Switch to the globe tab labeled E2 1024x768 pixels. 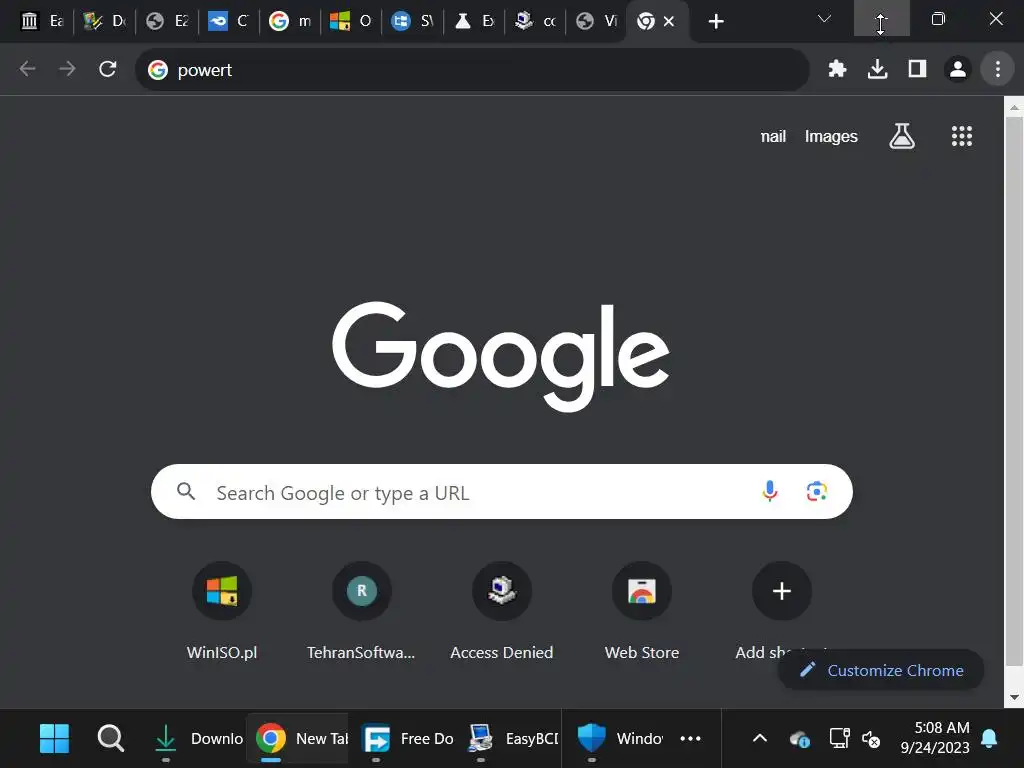167,22
